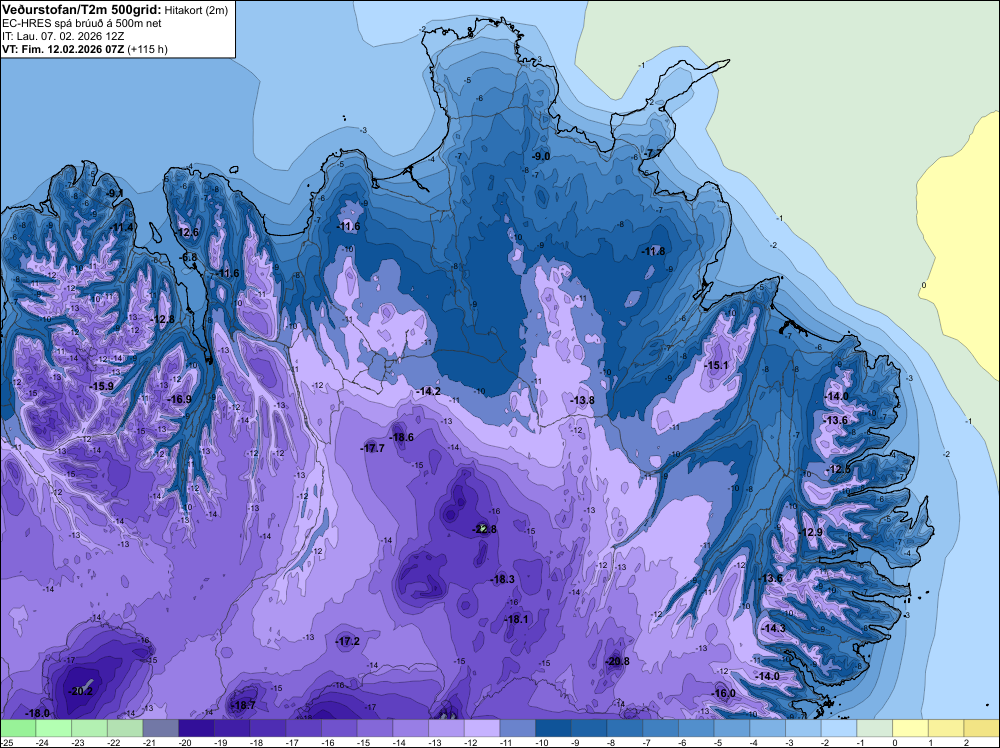Select the -6.8 temperature value
The image size is (1000, 748).
(189, 258)
